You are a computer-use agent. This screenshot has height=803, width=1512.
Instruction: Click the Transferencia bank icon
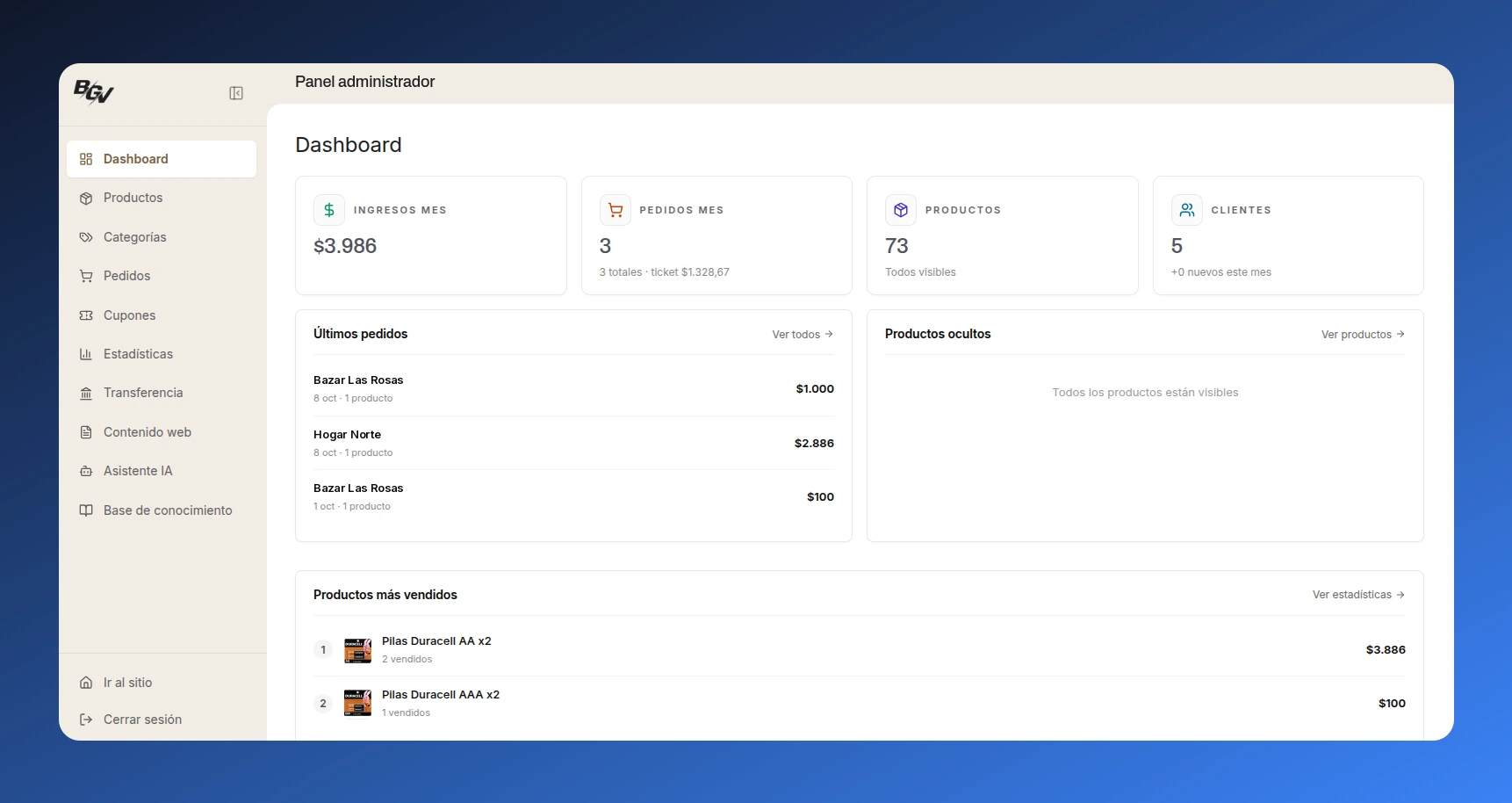pos(86,393)
